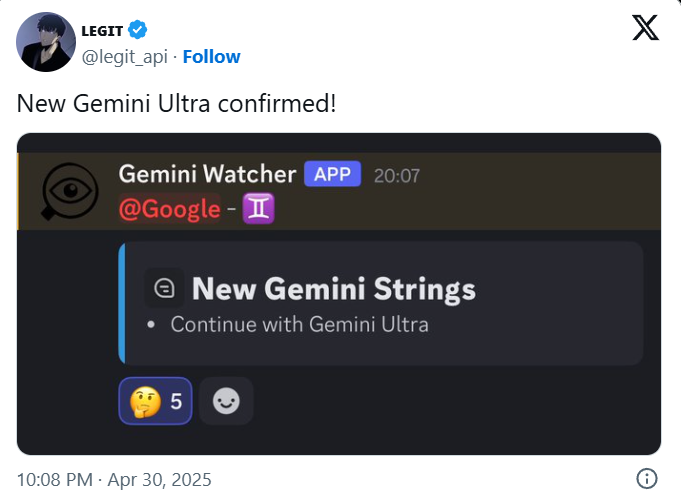Screen dimensions: 681x503
Task: Follow the @legit_api account
Action: click(x=212, y=56)
